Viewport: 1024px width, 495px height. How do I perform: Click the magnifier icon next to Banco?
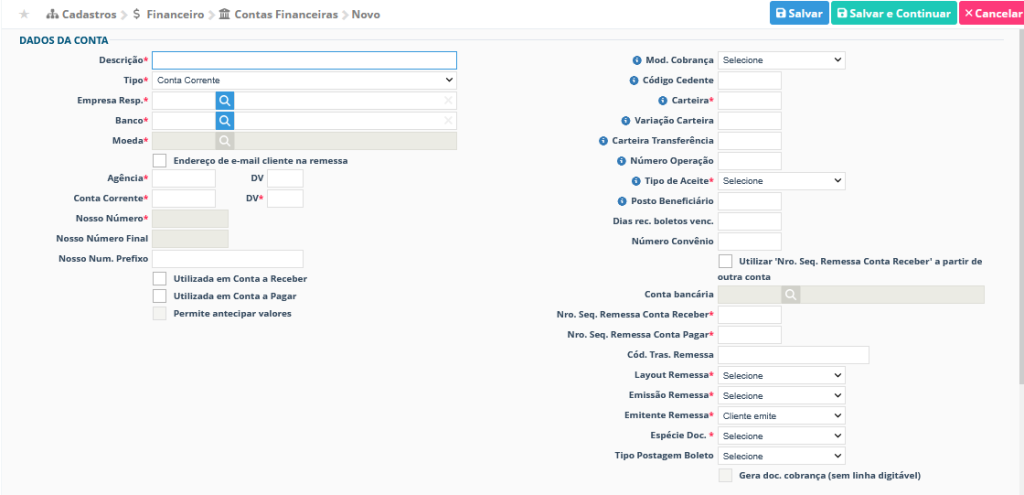pyautogui.click(x=225, y=121)
